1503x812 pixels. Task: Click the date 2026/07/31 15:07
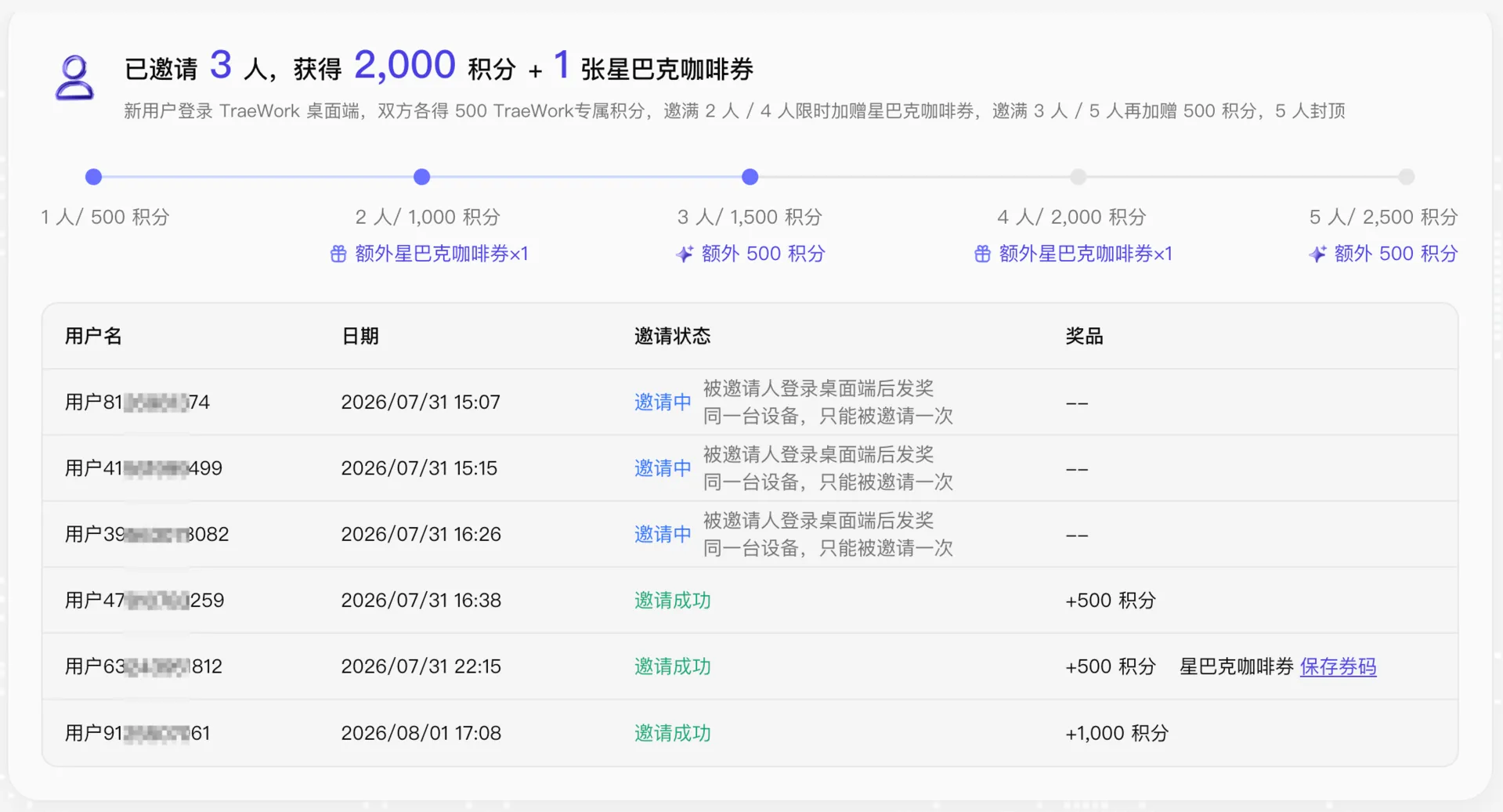tap(421, 402)
